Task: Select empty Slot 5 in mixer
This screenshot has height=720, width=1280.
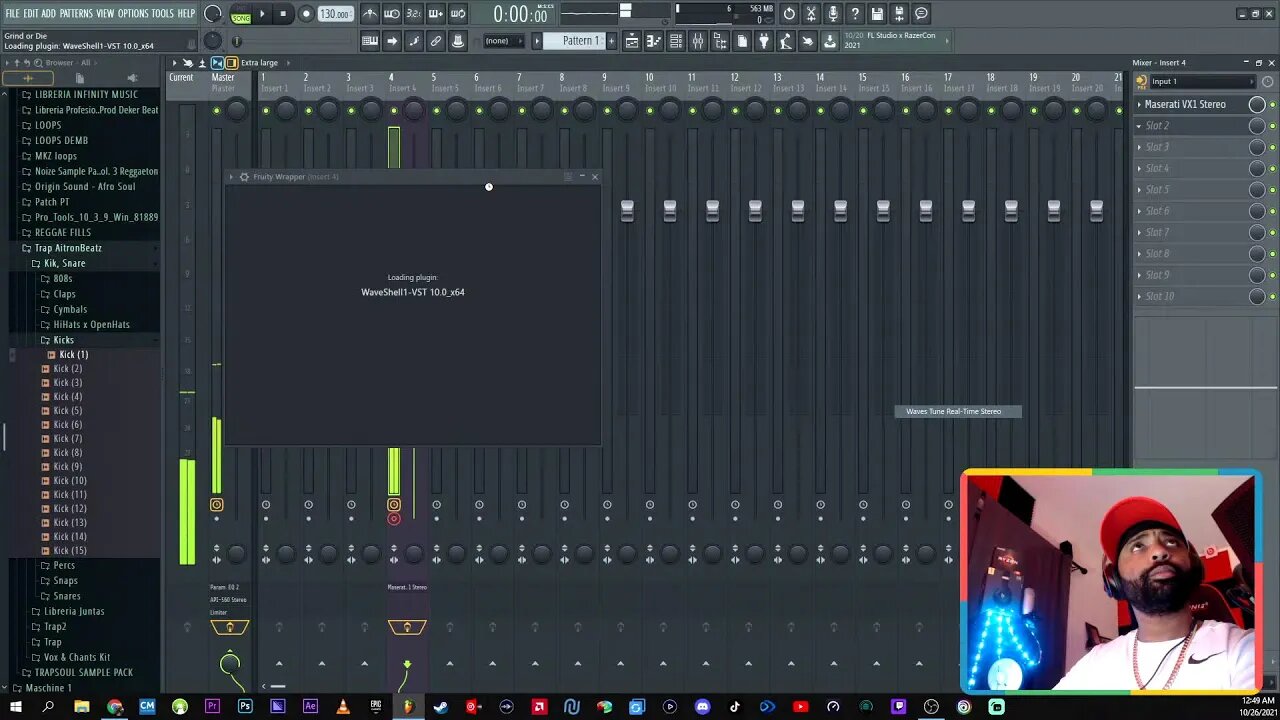Action: pos(1190,190)
